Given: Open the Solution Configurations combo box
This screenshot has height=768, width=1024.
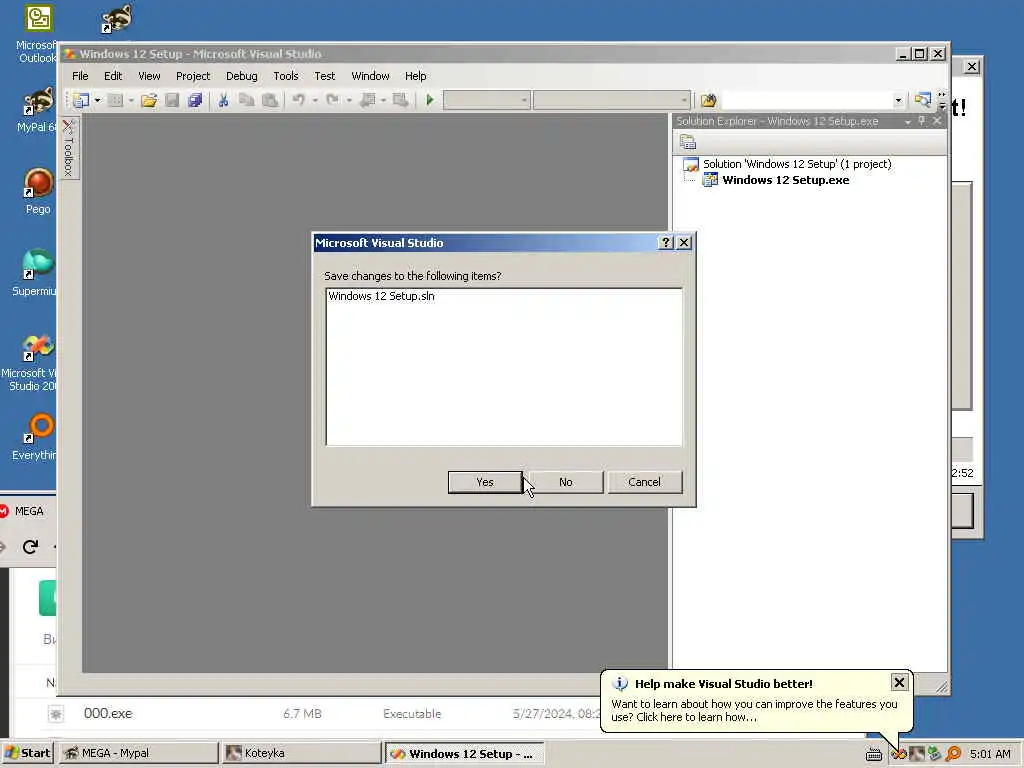Looking at the screenshot, I should (x=487, y=100).
